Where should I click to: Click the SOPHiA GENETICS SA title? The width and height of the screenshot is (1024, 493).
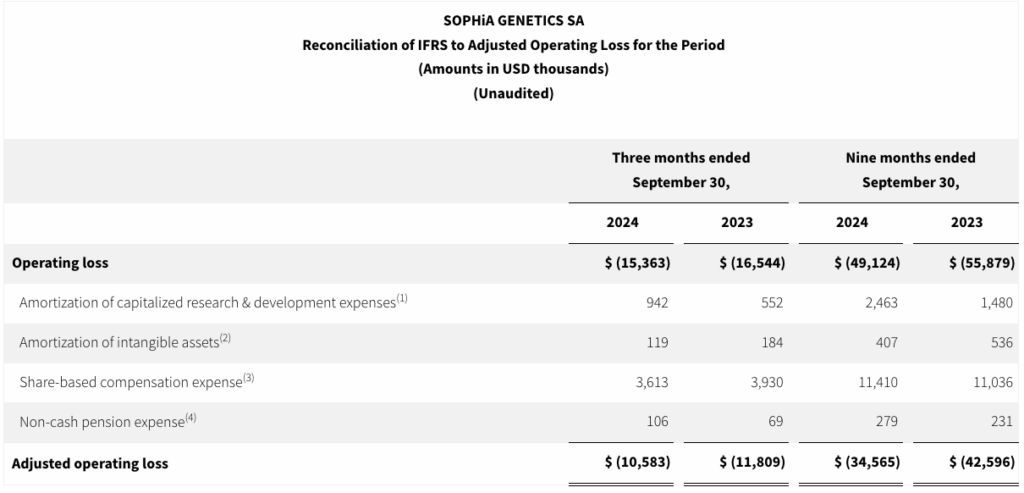pos(513,20)
